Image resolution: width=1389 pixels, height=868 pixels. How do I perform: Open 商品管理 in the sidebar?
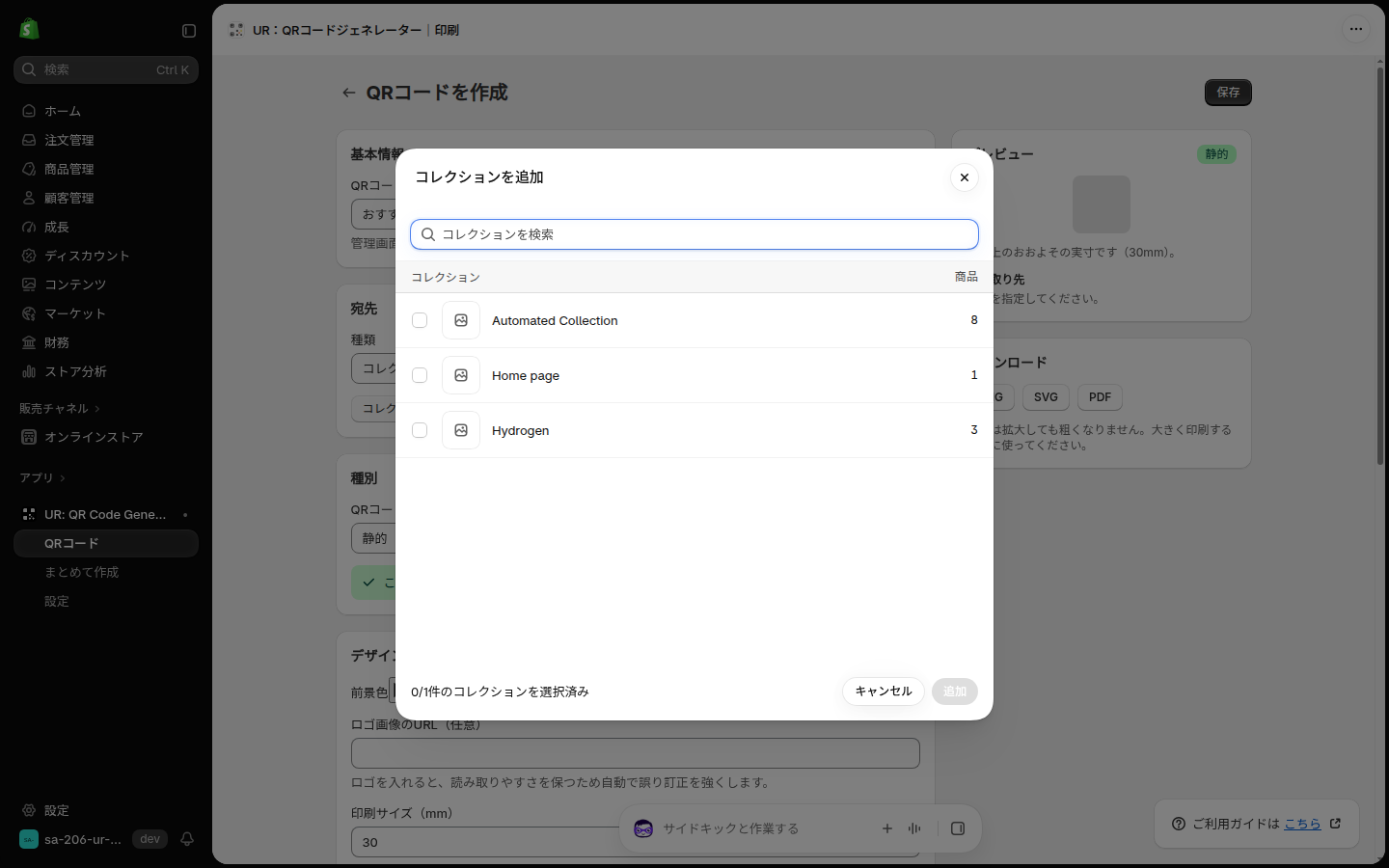[106, 169]
